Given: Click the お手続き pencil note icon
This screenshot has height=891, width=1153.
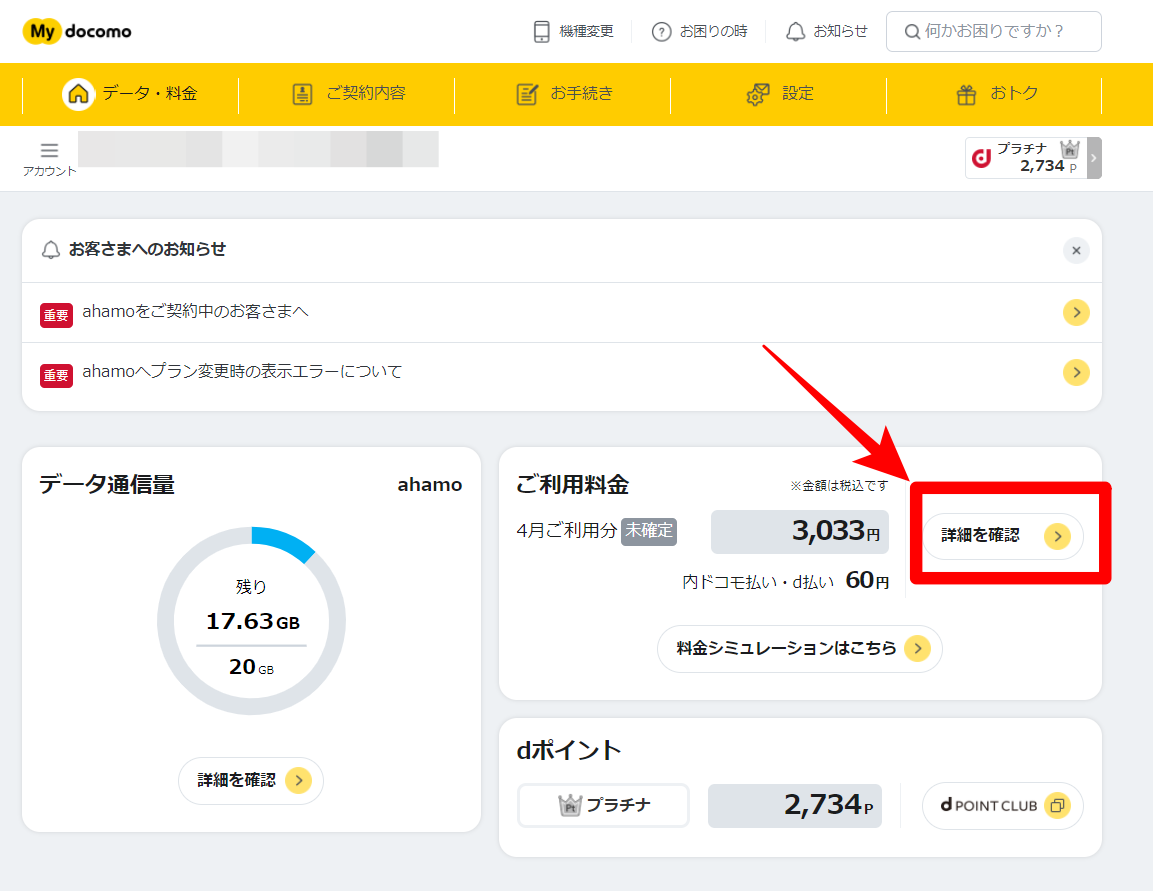Looking at the screenshot, I should coord(526,94).
